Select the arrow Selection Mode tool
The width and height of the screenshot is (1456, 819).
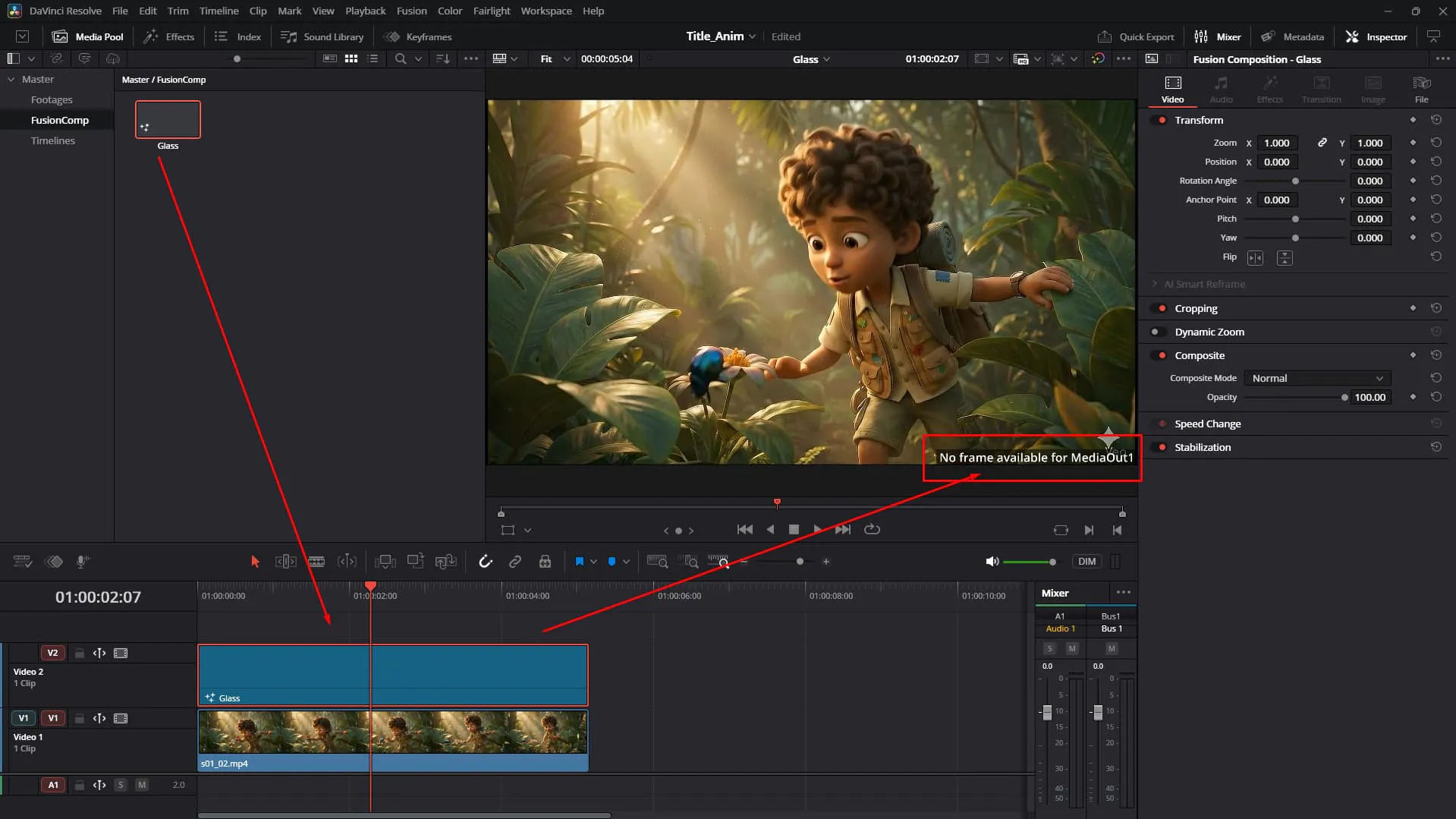tap(255, 562)
